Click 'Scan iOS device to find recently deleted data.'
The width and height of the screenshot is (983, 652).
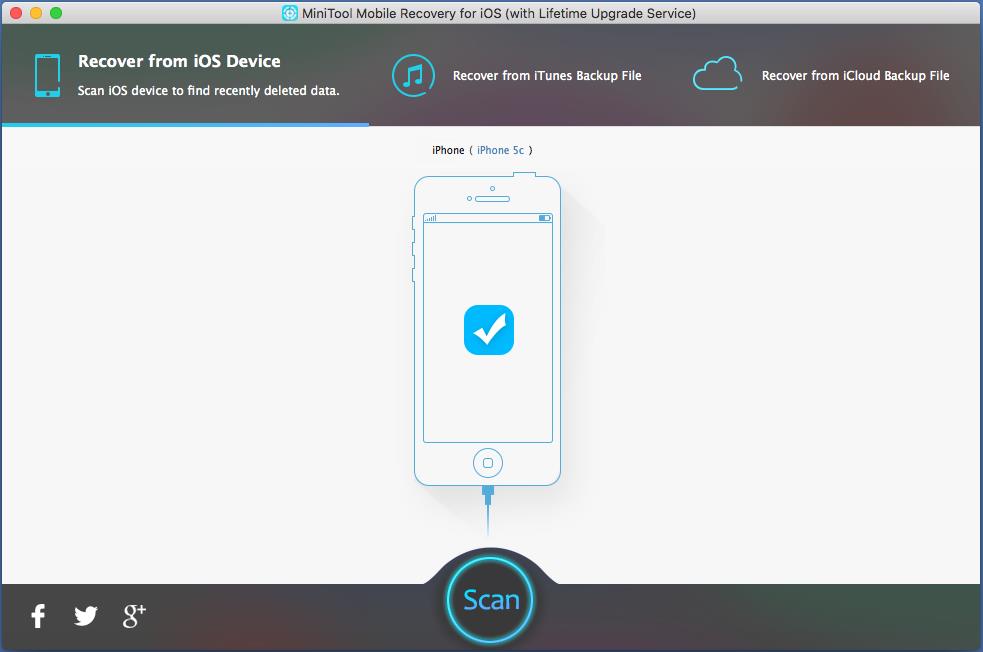coord(208,91)
